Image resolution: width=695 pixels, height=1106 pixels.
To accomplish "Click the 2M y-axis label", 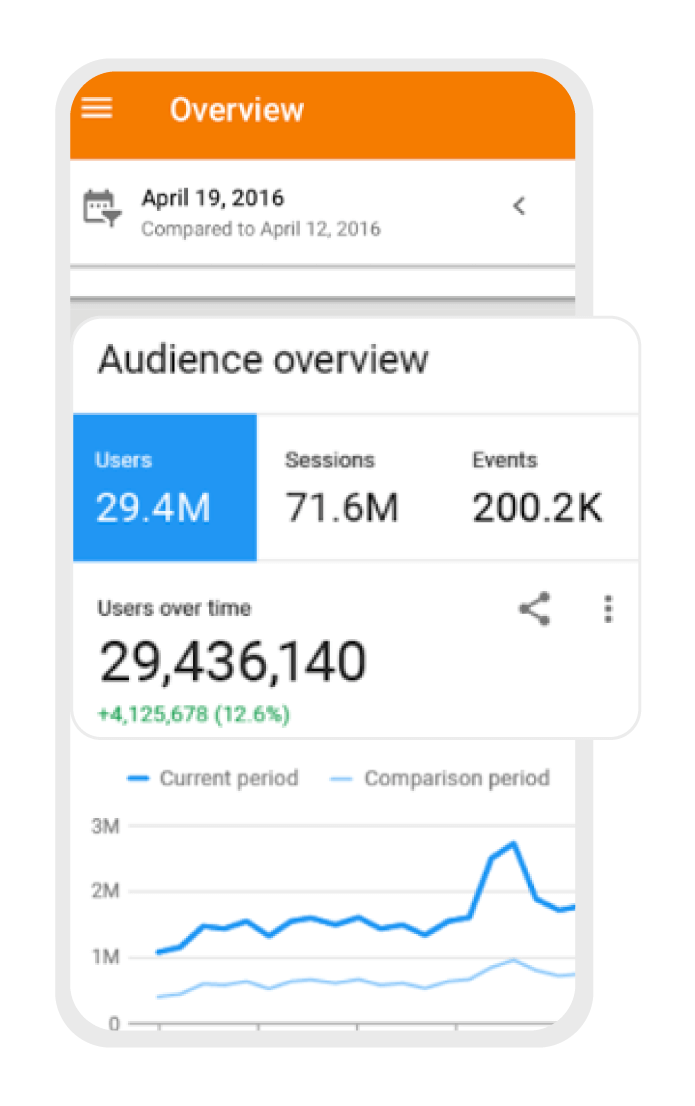I will [x=105, y=891].
